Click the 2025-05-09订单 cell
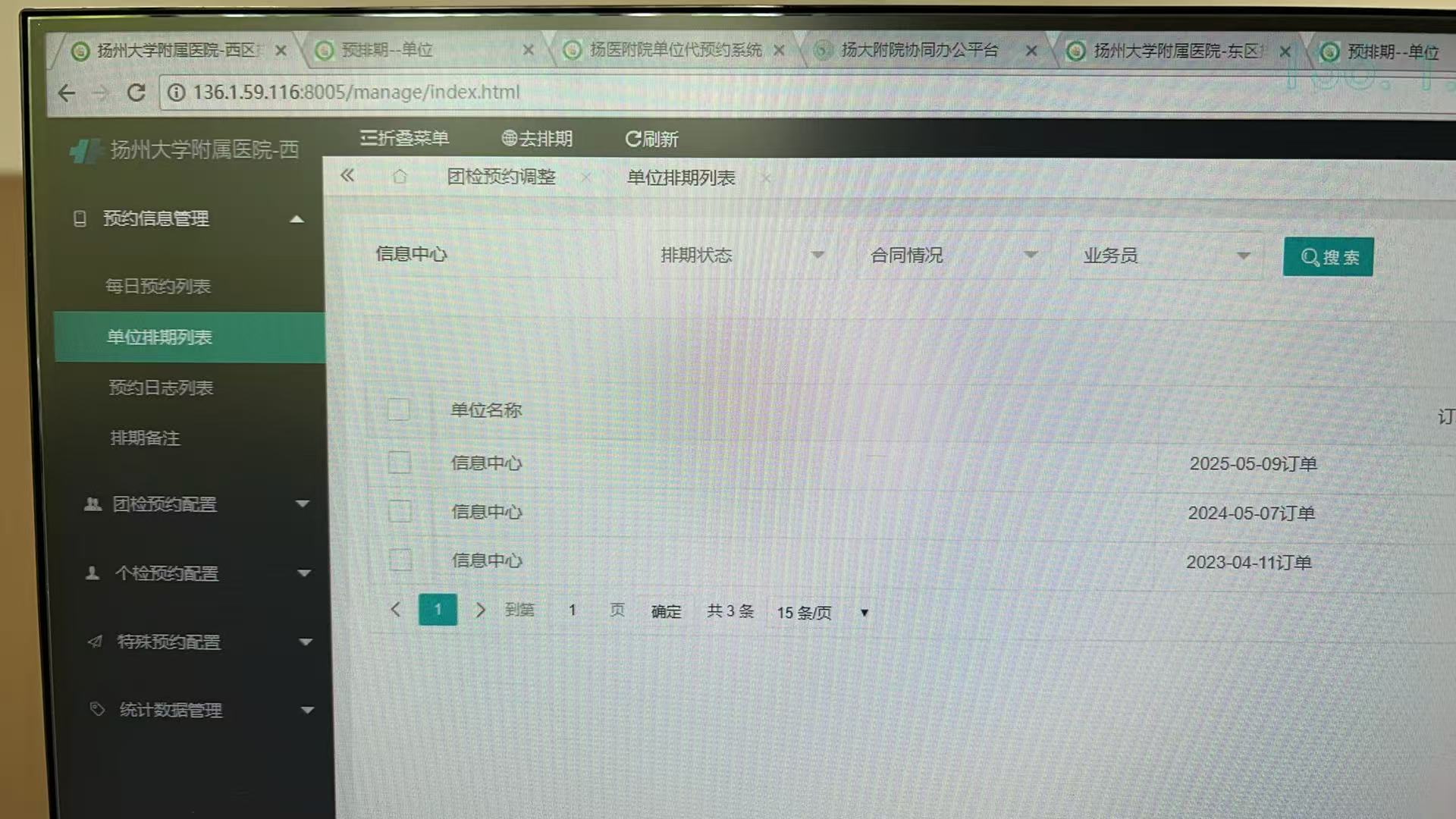Screen dimensions: 1456x819 [x=1253, y=463]
